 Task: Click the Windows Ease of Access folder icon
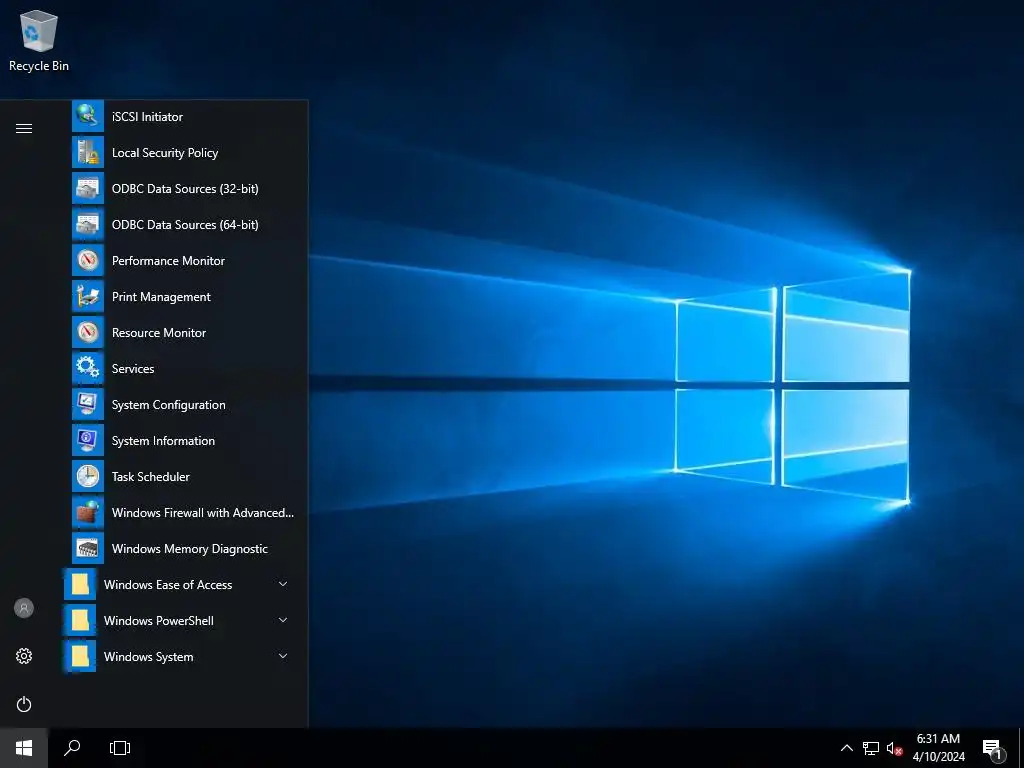pyautogui.click(x=80, y=584)
